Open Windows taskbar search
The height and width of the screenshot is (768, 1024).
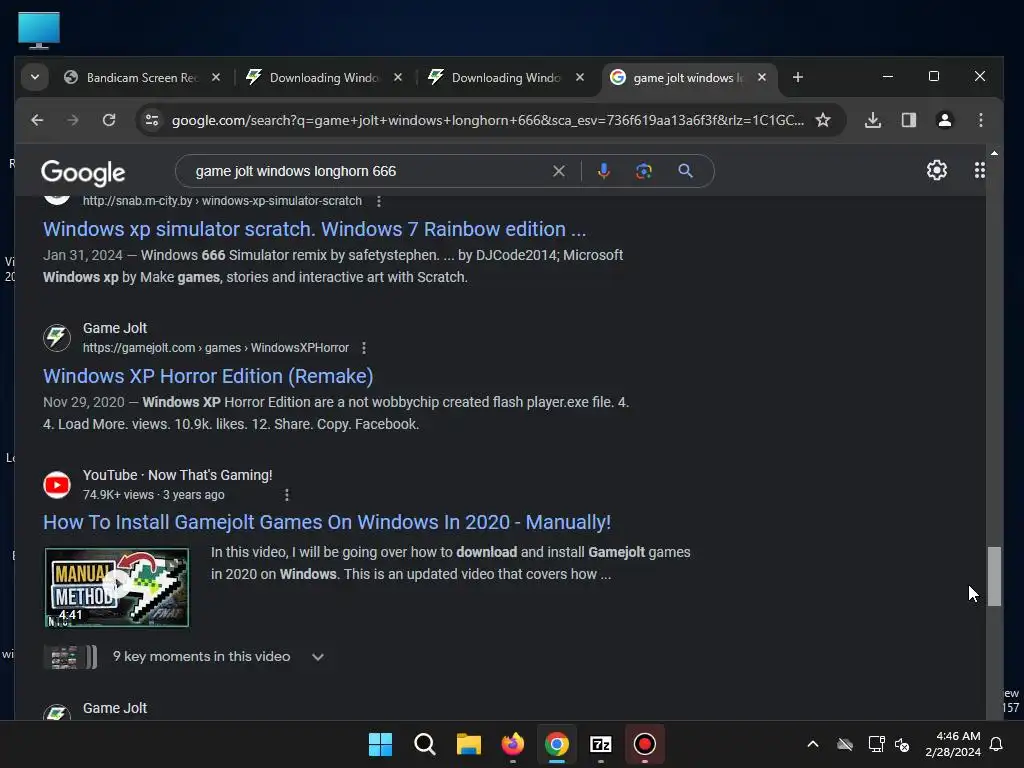pos(424,744)
